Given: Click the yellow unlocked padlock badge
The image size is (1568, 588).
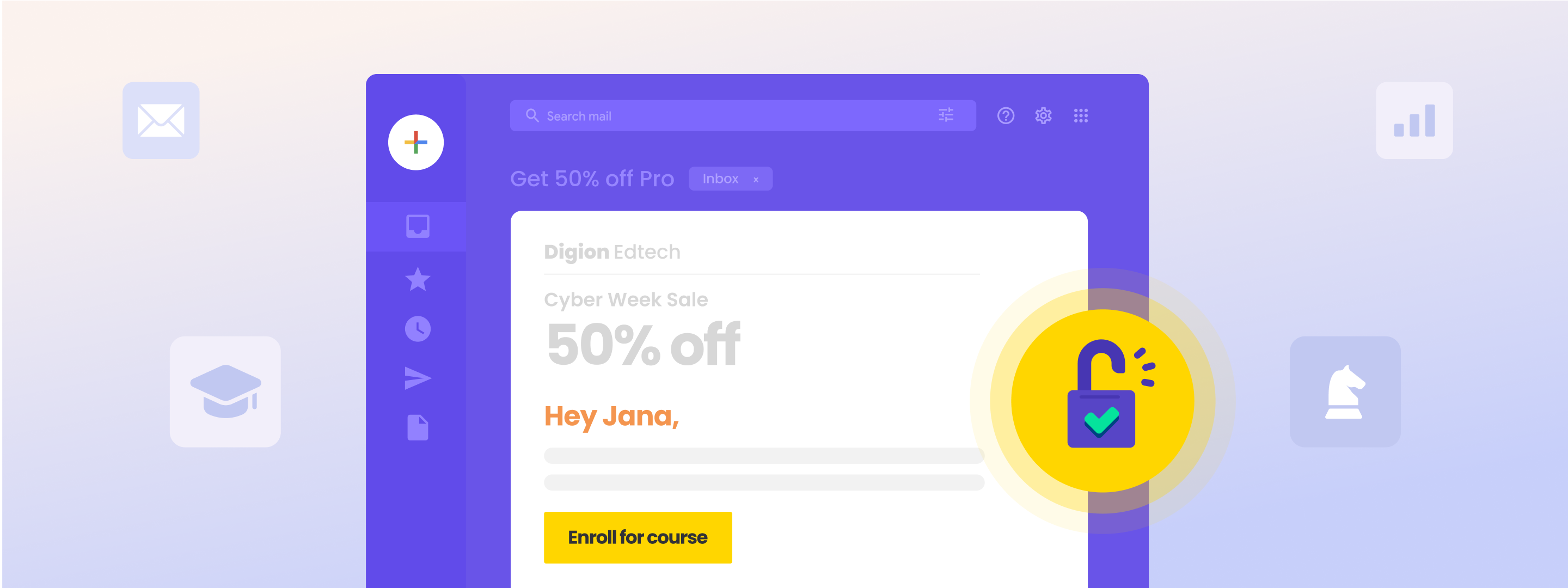Looking at the screenshot, I should coord(1102,401).
